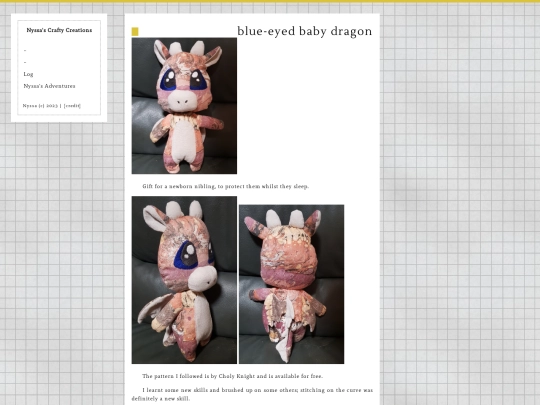The width and height of the screenshot is (540, 405).
Task: Open the [credit] link in sidebar footer
Action: [72, 106]
